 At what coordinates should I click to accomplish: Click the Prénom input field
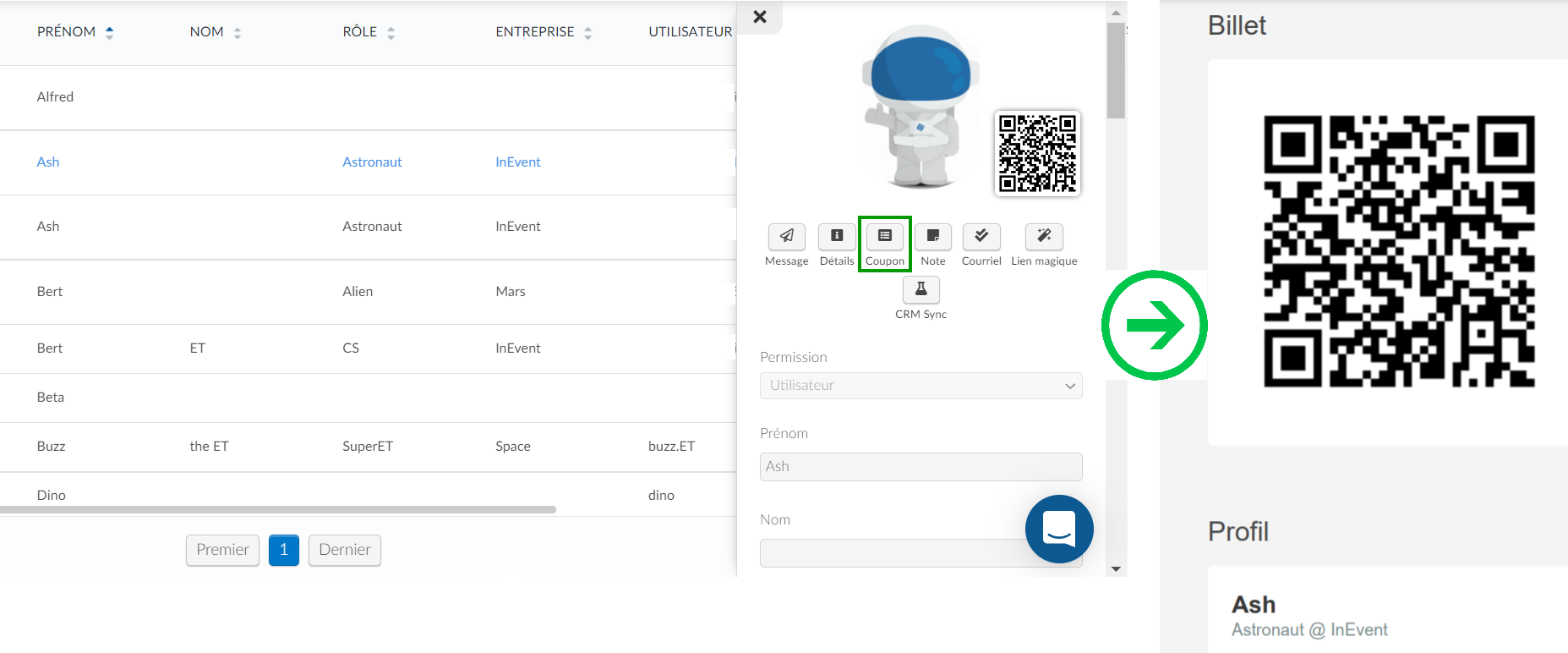coord(921,467)
